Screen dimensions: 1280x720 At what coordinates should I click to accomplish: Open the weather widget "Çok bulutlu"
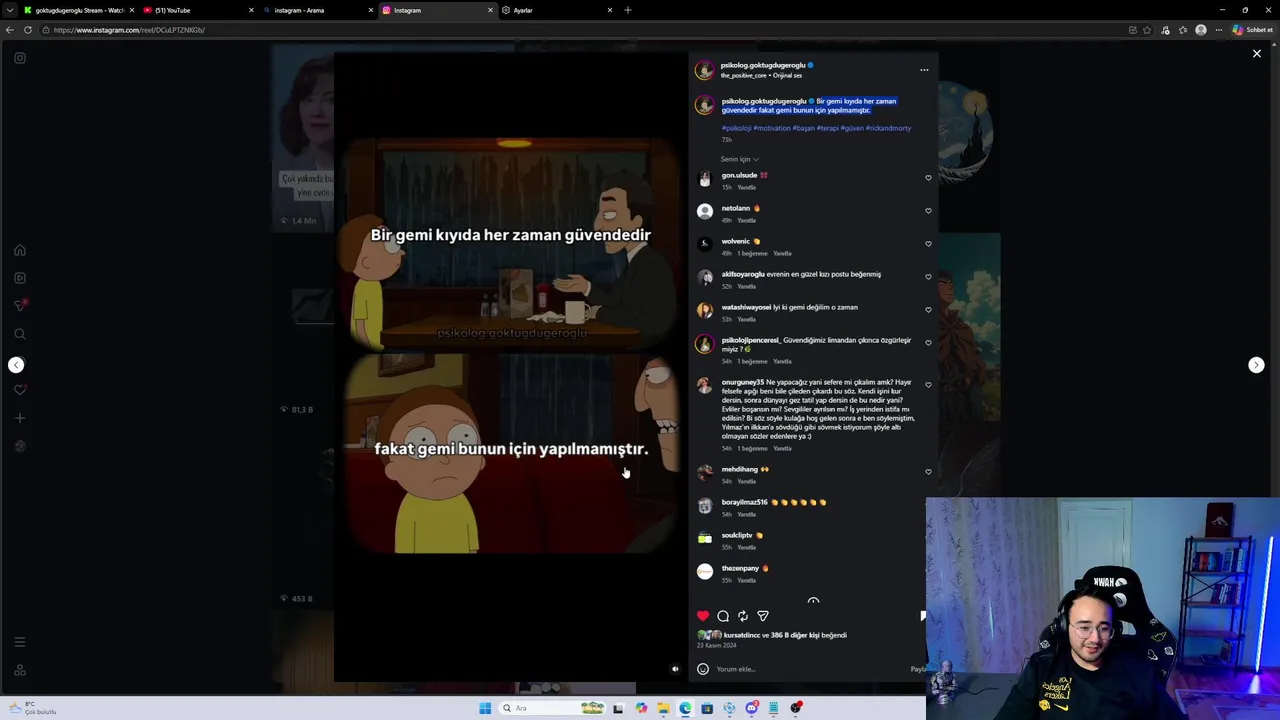(33, 708)
